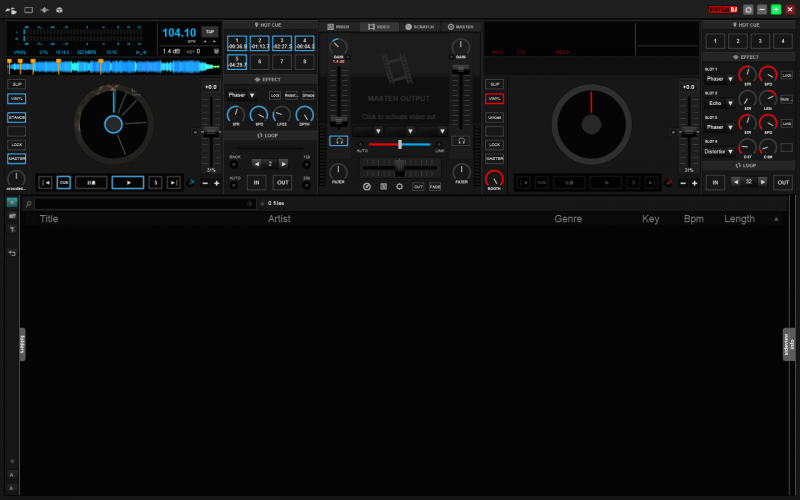Sort browser by Title column
The image size is (800, 500).
(x=49, y=219)
